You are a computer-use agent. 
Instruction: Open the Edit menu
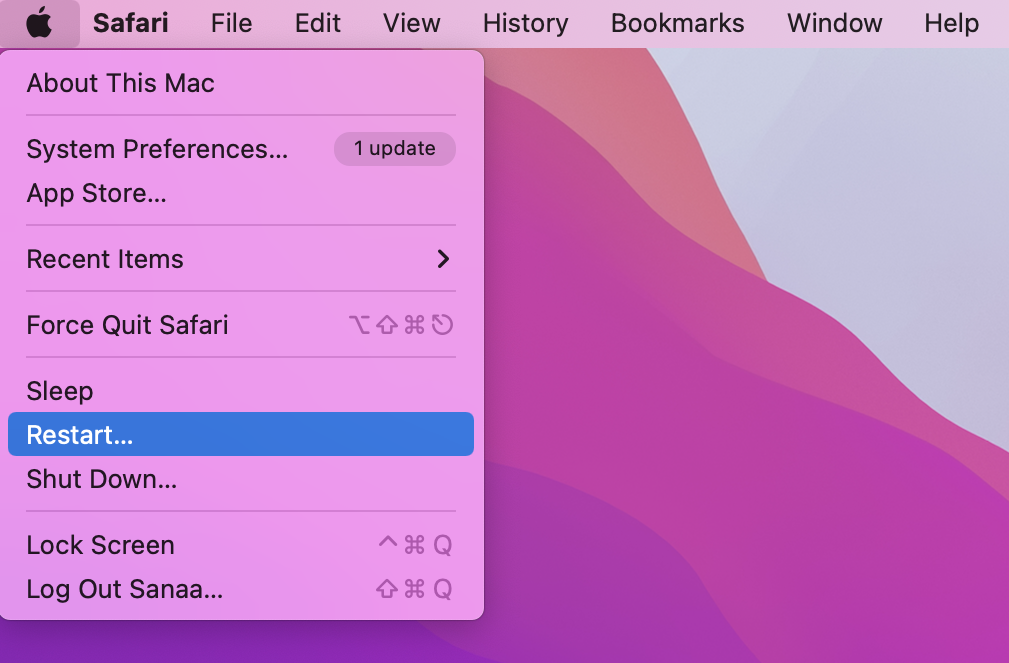(317, 23)
